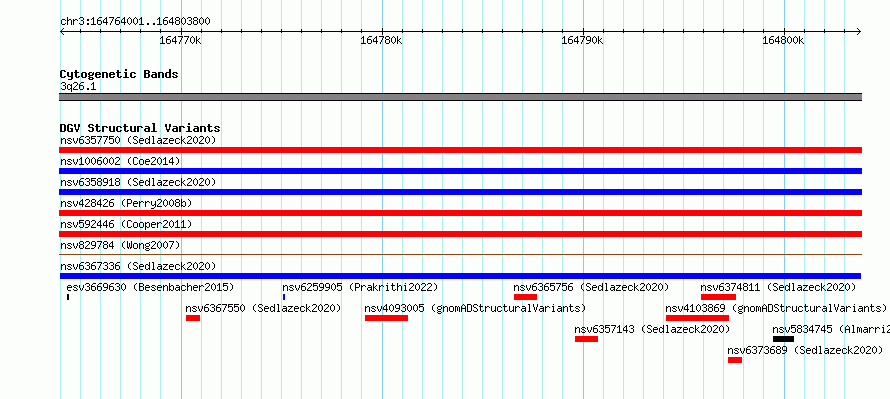Click the small esv3669630 black marker
Image resolution: width=890 pixels, height=399 pixels.
pyautogui.click(x=68, y=297)
